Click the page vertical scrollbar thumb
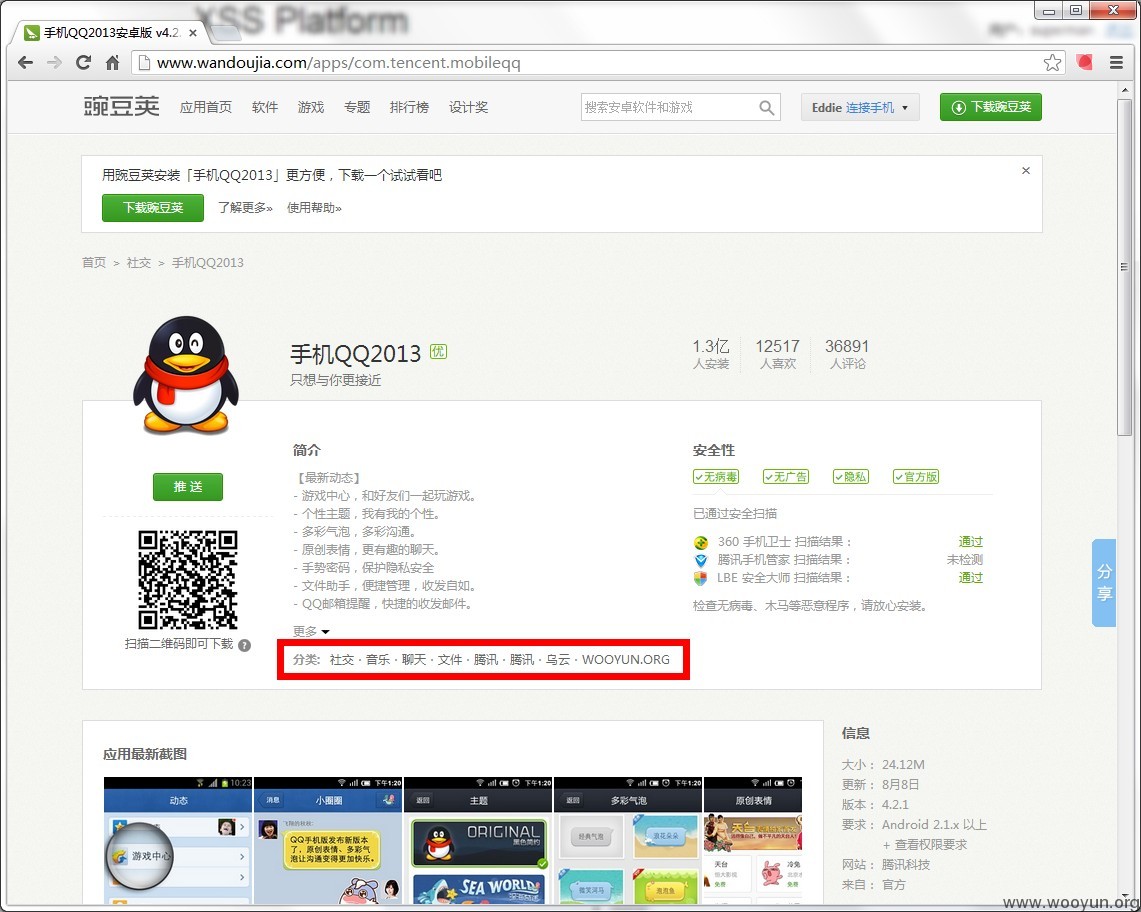Viewport: 1141px width, 912px height. point(1125,266)
